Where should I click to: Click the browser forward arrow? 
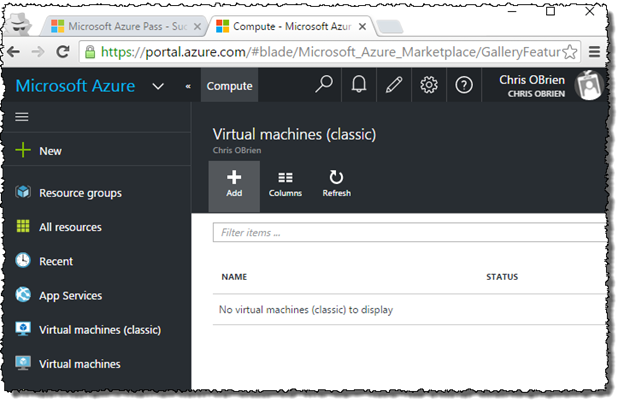click(38, 52)
